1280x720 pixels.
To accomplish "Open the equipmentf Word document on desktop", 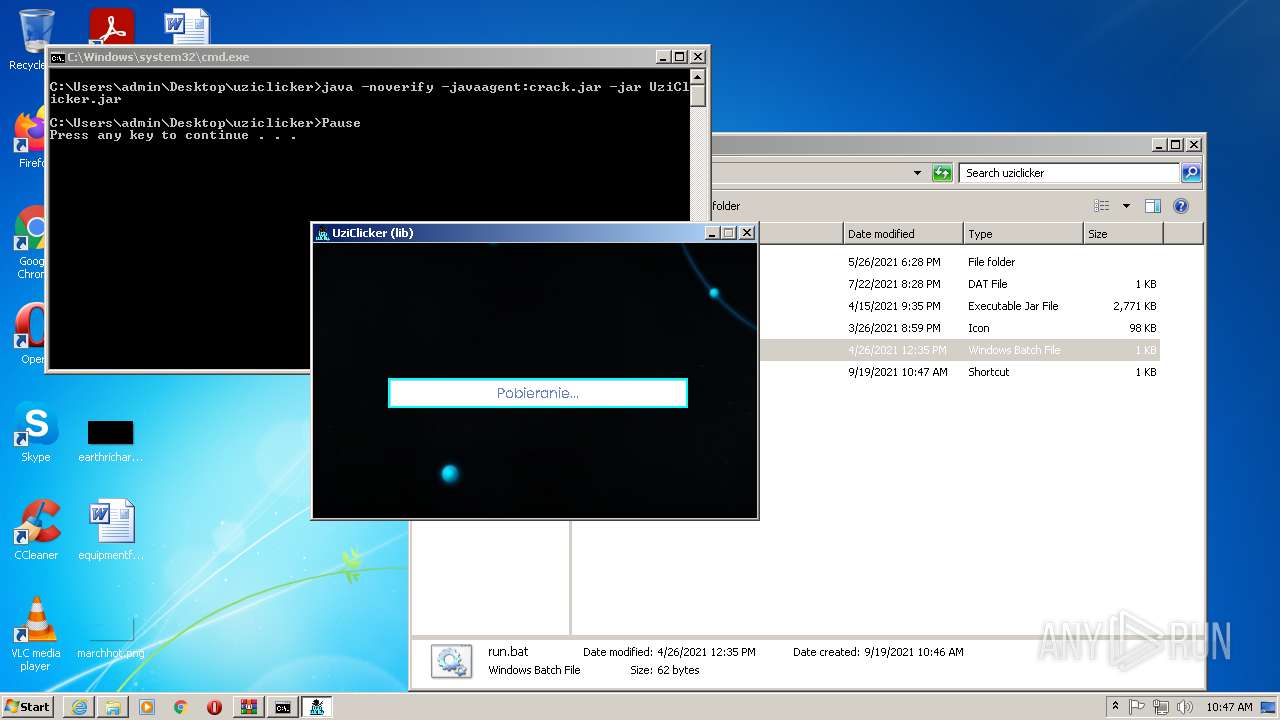I will click(111, 530).
